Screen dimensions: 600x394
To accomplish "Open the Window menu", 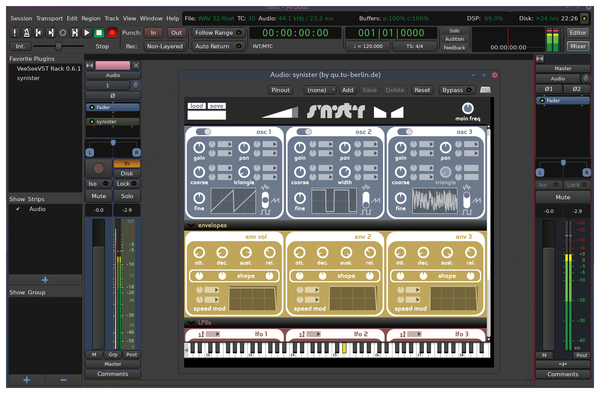I will 151,18.
